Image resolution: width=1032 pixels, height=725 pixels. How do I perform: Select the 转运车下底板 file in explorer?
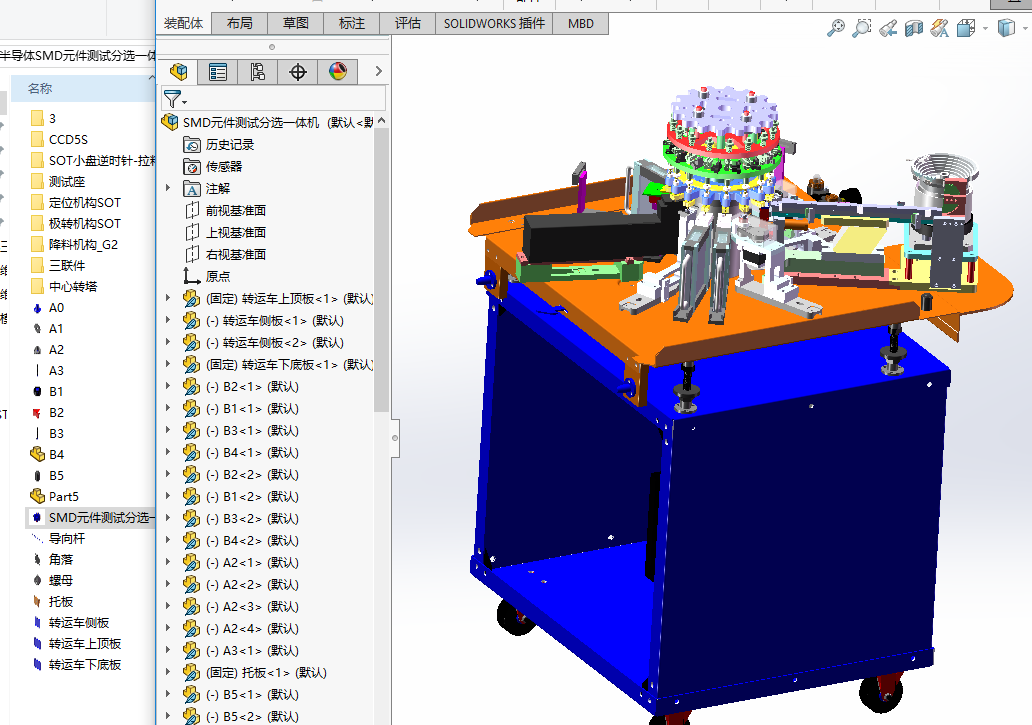(x=85, y=664)
